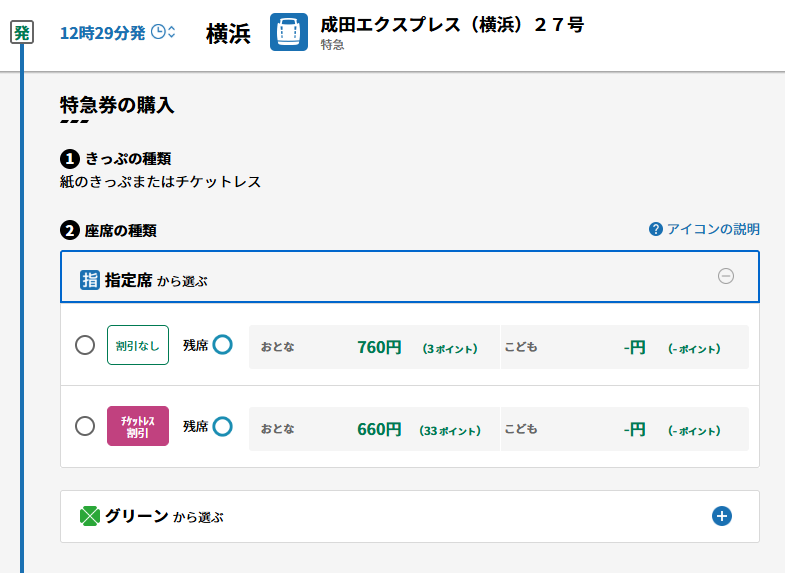Open the 12時29分発 departure time selector

(118, 33)
